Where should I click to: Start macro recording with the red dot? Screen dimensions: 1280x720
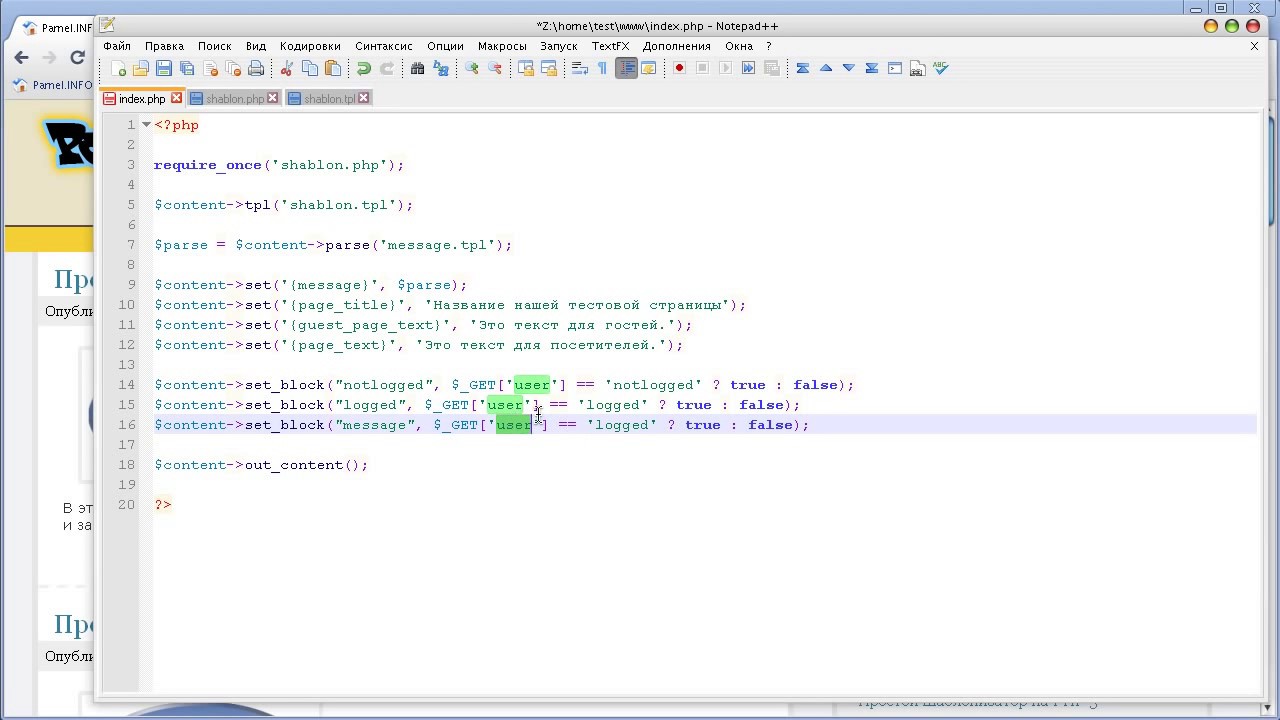680,68
